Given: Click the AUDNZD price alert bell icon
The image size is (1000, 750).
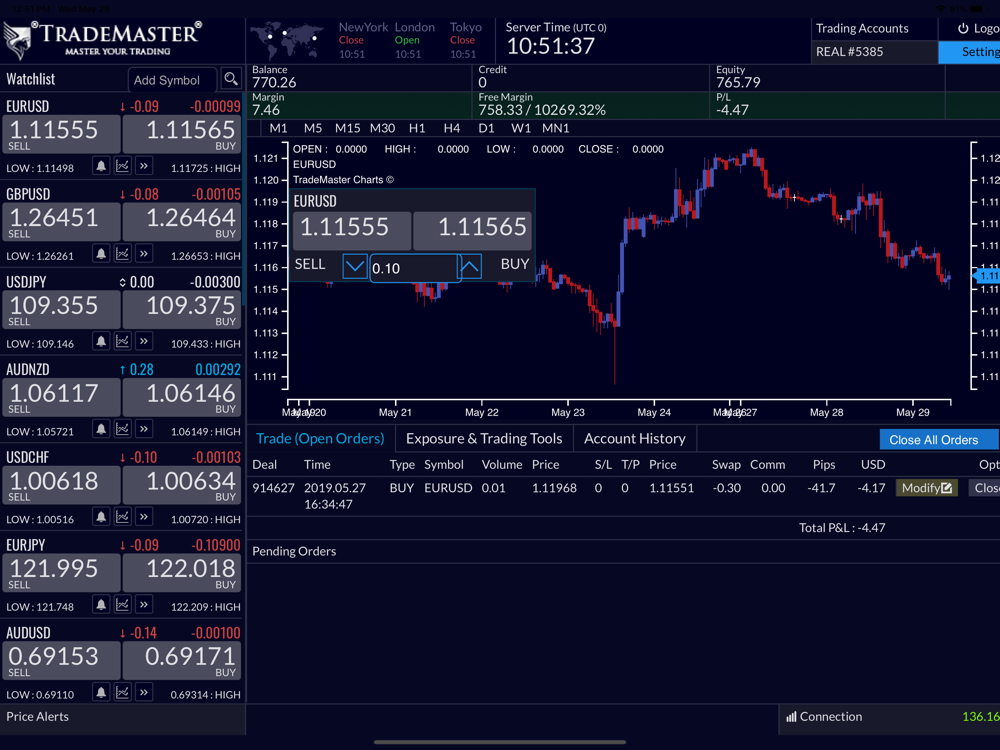Looking at the screenshot, I should pos(101,429).
